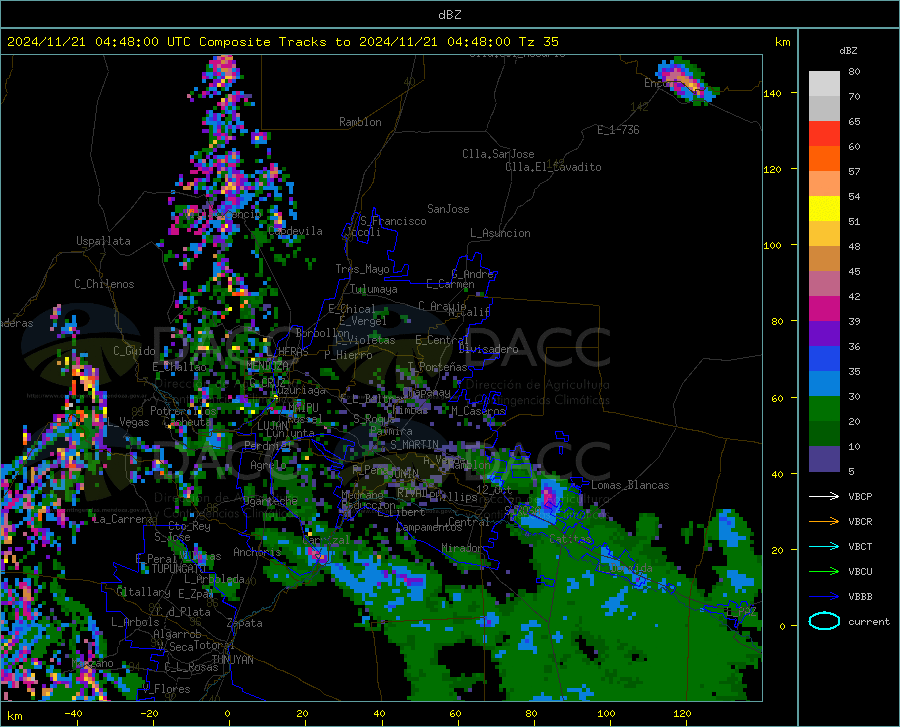Click the 'E_1-736' map label
Viewport: 900px width, 727px height.
pos(618,130)
